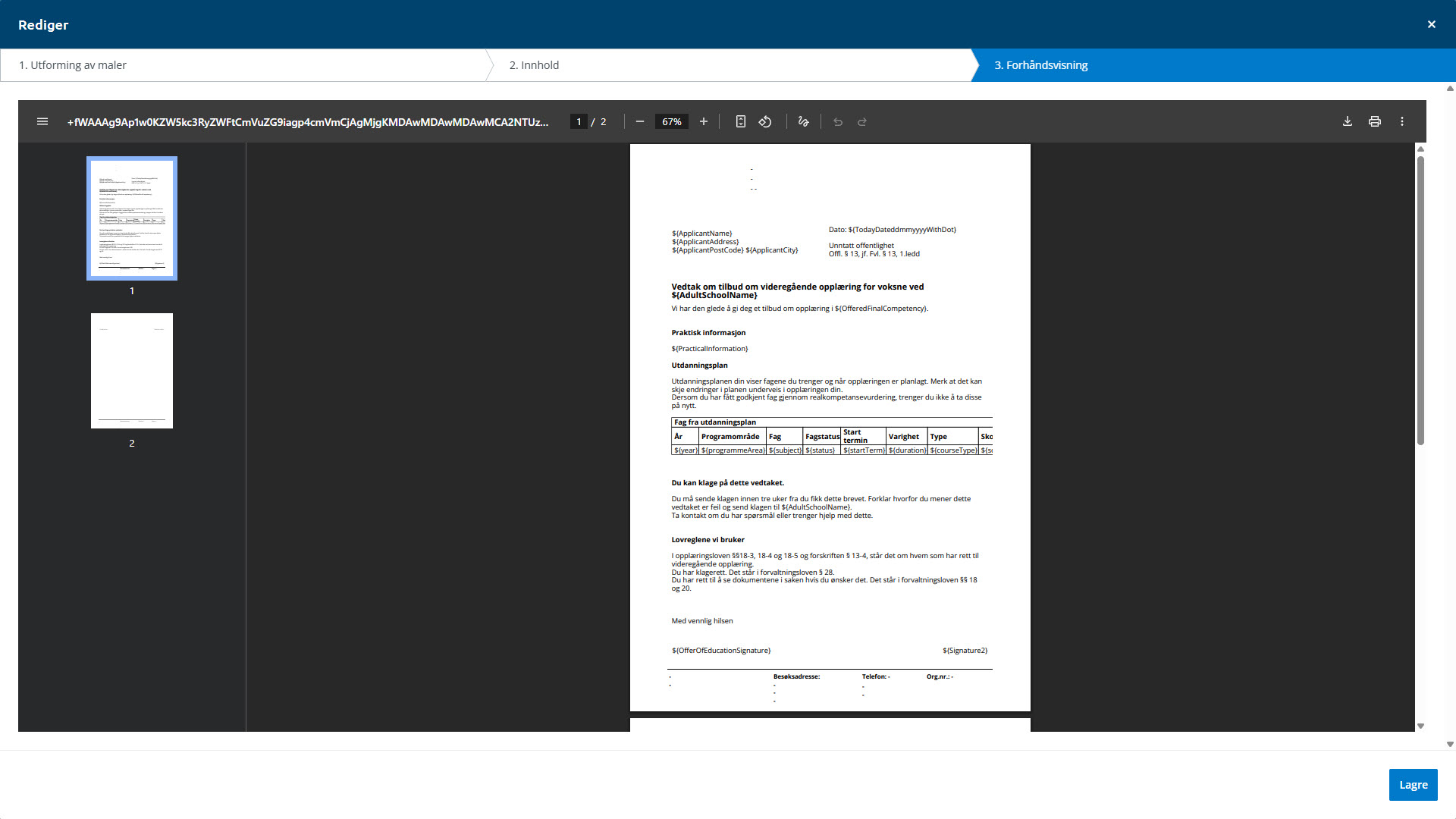
Task: Click the 'Fagstatus' column header
Action: click(x=822, y=437)
